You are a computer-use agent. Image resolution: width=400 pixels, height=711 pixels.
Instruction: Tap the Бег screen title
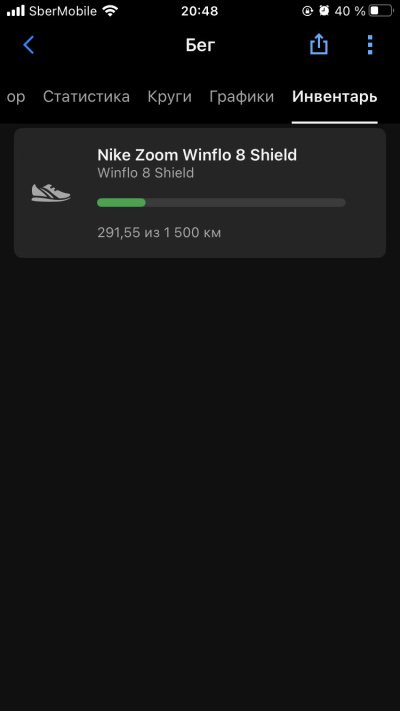pos(200,45)
